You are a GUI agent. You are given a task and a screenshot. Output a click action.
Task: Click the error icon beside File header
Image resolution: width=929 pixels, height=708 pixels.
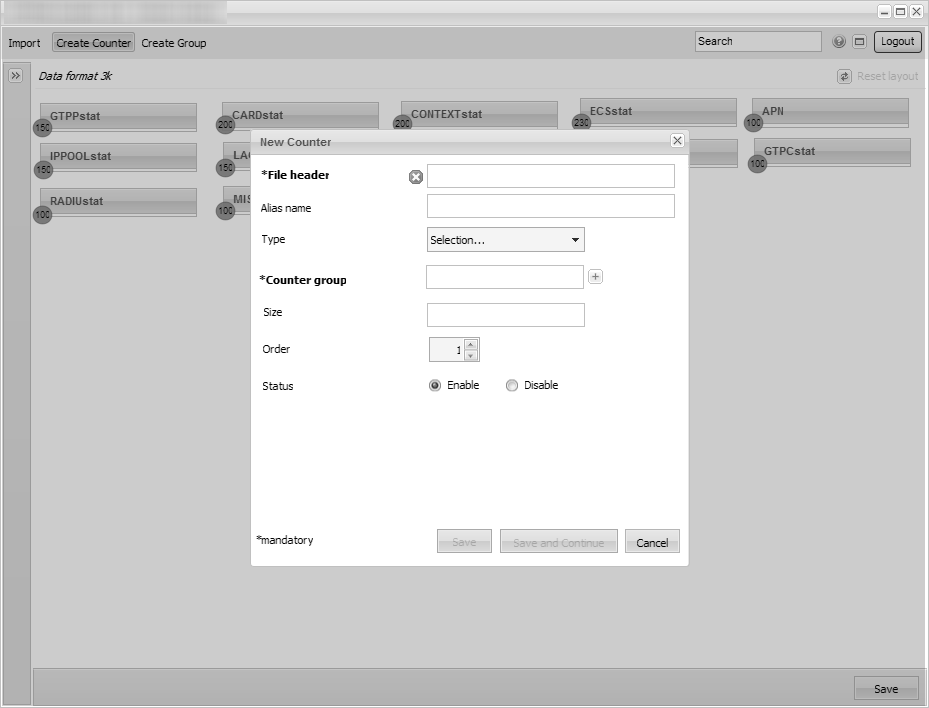tap(416, 177)
